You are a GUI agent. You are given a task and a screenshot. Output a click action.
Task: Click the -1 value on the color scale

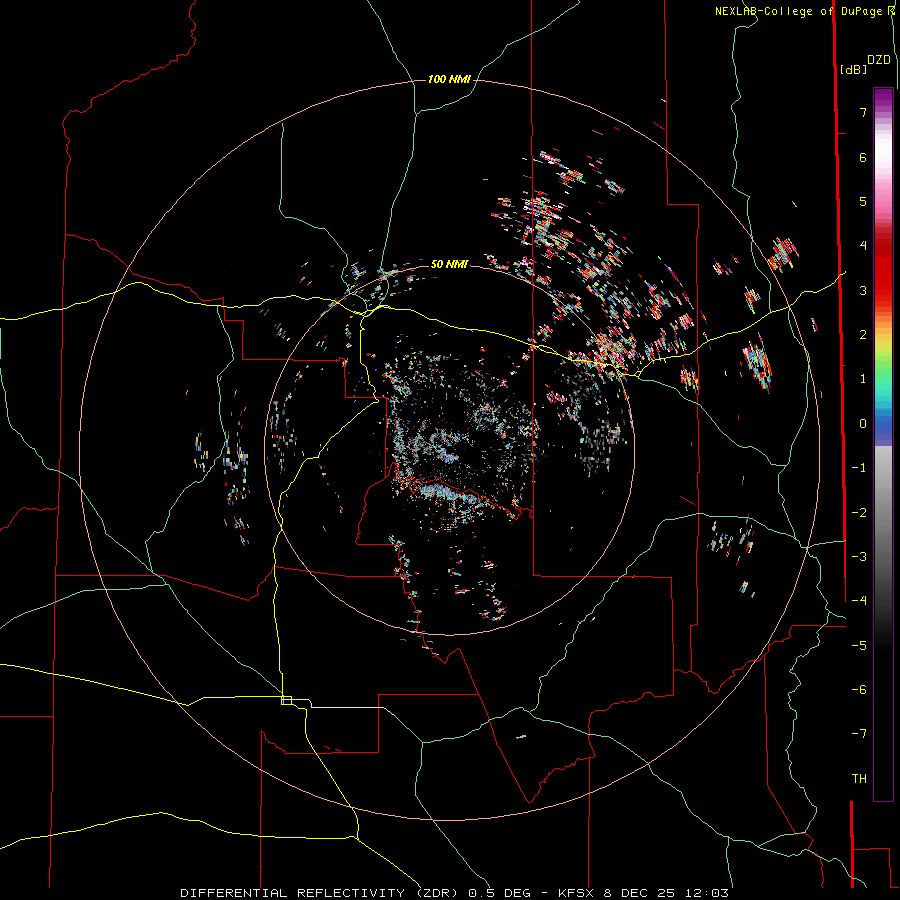(859, 468)
